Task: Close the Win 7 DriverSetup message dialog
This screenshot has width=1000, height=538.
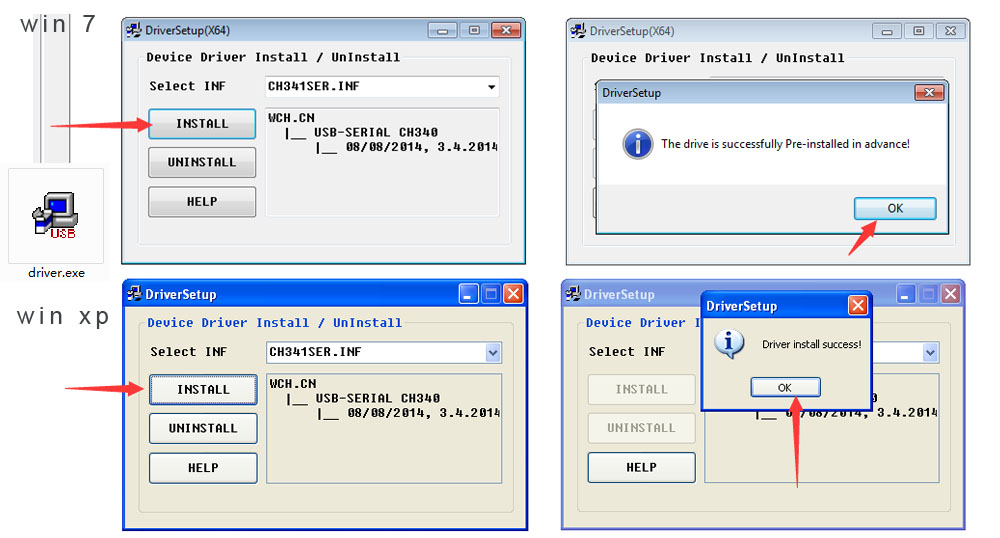Action: click(929, 93)
